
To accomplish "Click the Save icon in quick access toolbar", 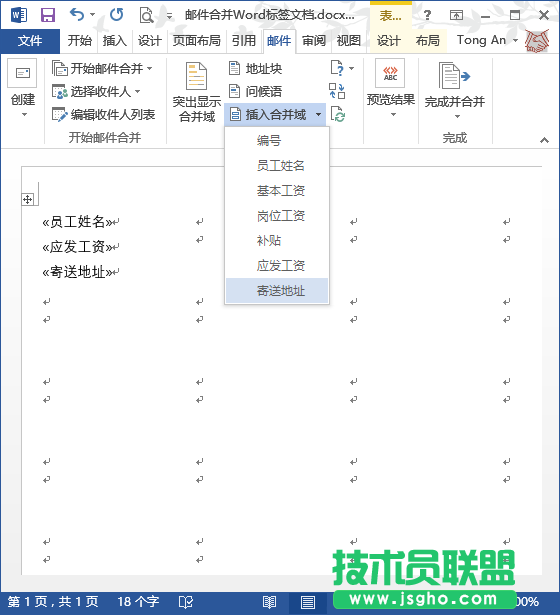I will (48, 15).
